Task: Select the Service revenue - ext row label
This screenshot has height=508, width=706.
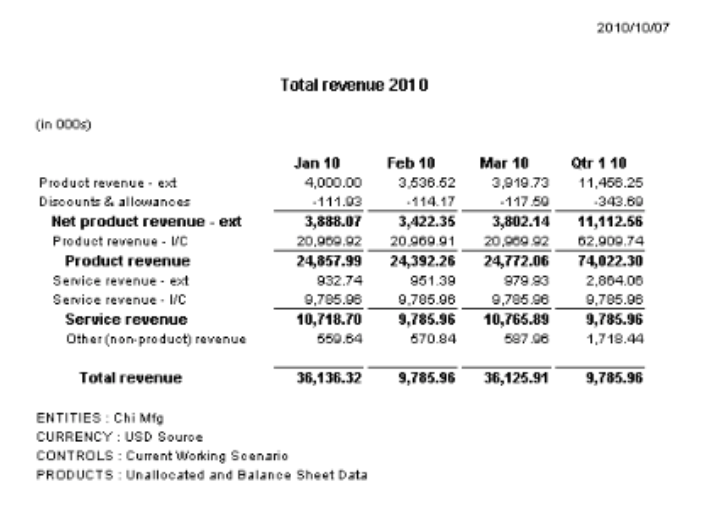Action: tap(113, 277)
